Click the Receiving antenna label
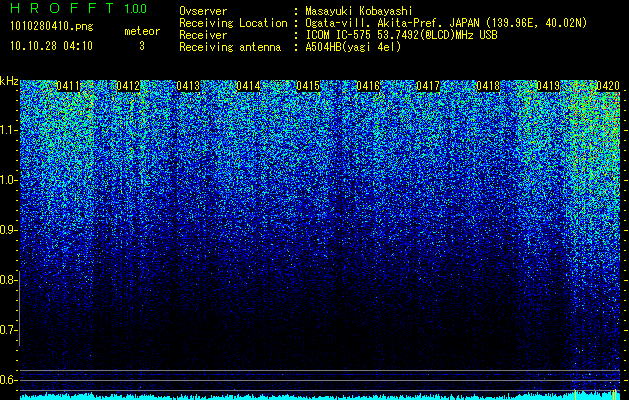This screenshot has width=629, height=400. [x=230, y=47]
